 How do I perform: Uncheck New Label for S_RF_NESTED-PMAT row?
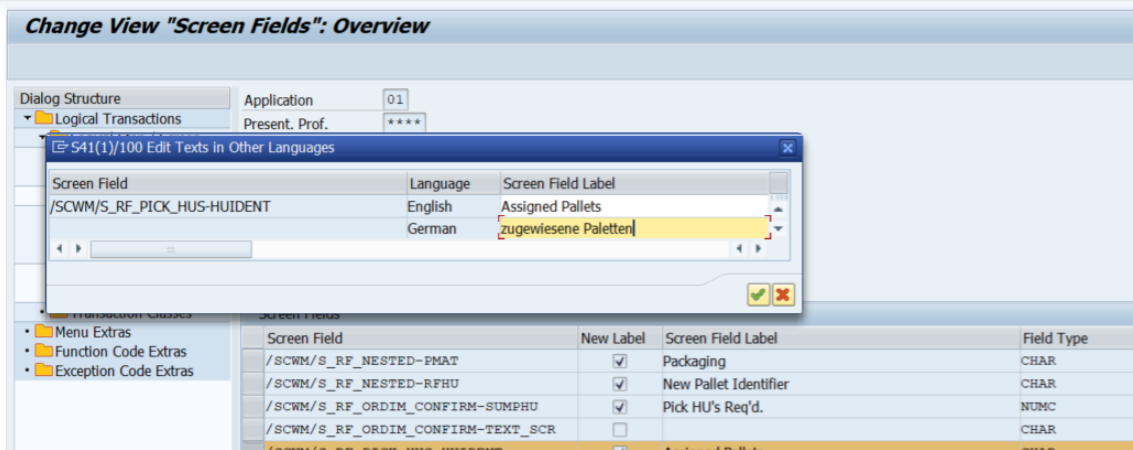(619, 361)
